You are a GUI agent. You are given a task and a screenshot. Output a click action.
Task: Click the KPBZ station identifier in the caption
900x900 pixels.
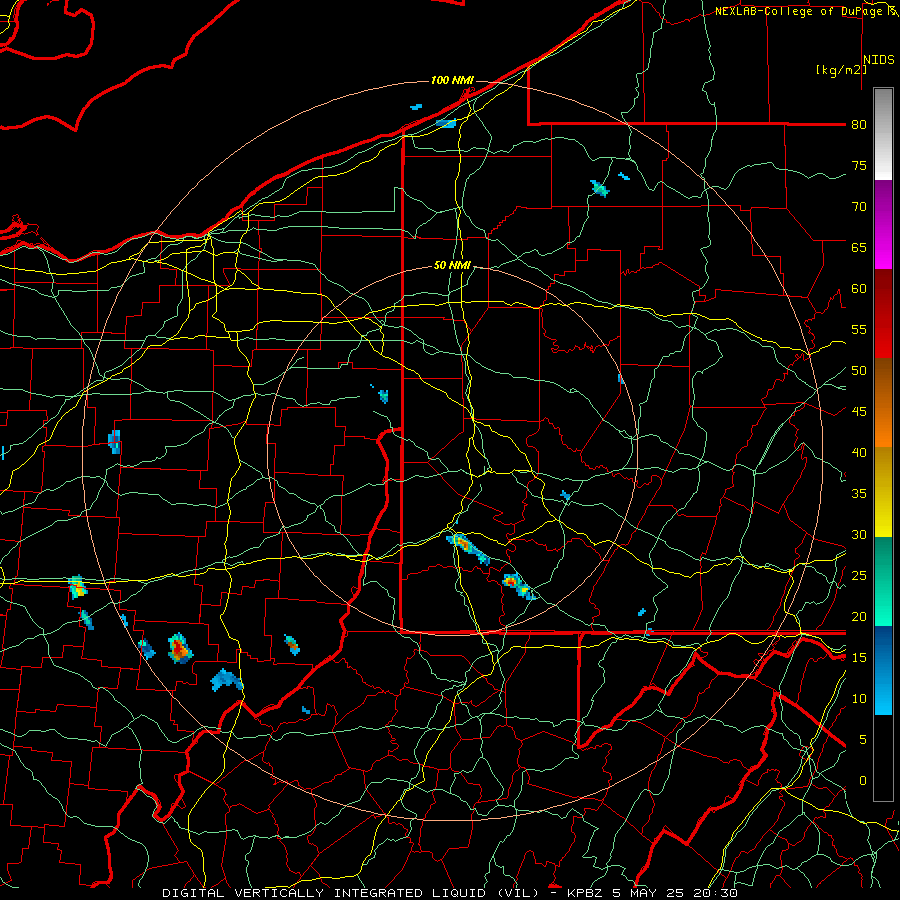587,893
